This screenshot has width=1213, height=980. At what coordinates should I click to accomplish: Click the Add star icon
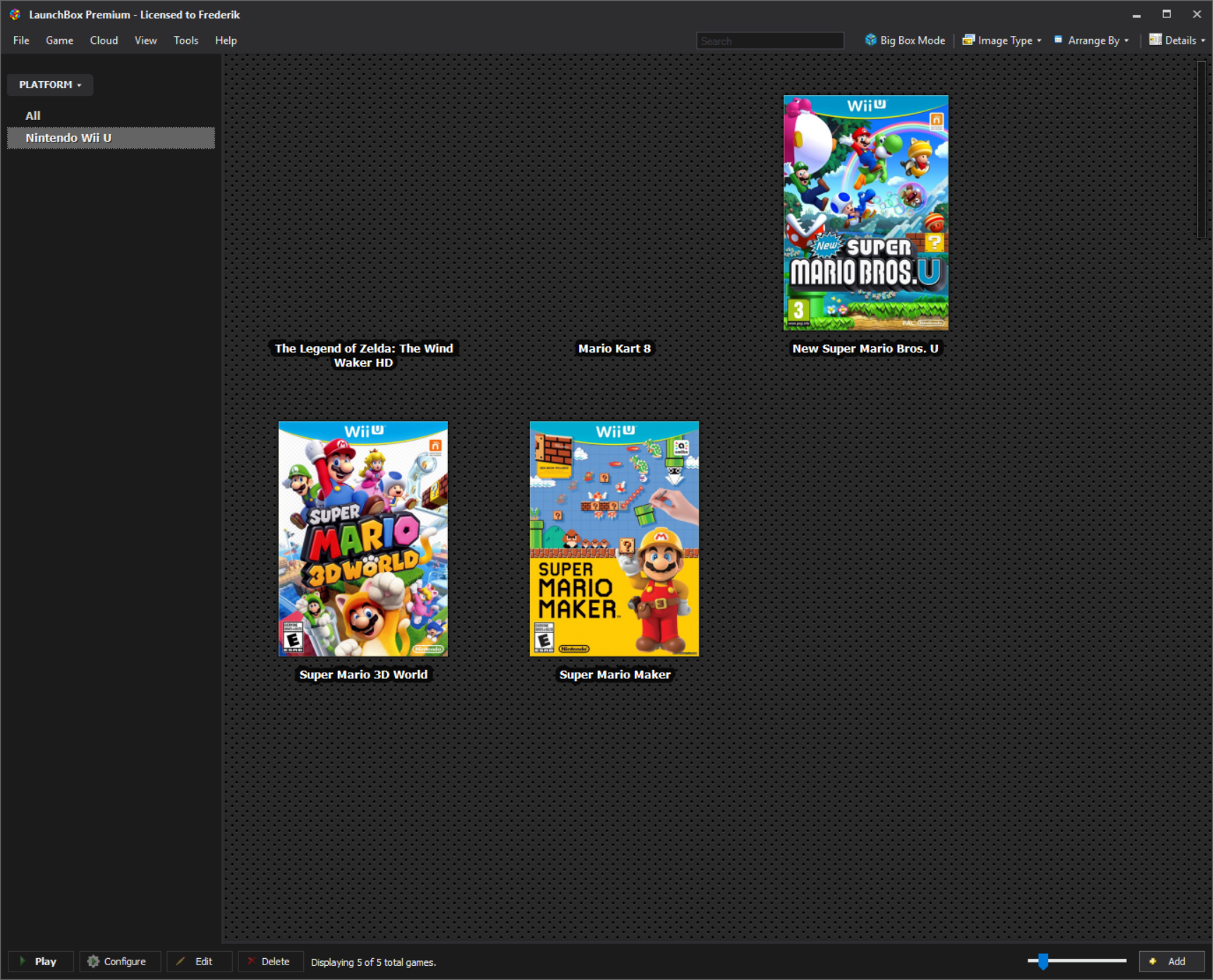pyautogui.click(x=1153, y=961)
